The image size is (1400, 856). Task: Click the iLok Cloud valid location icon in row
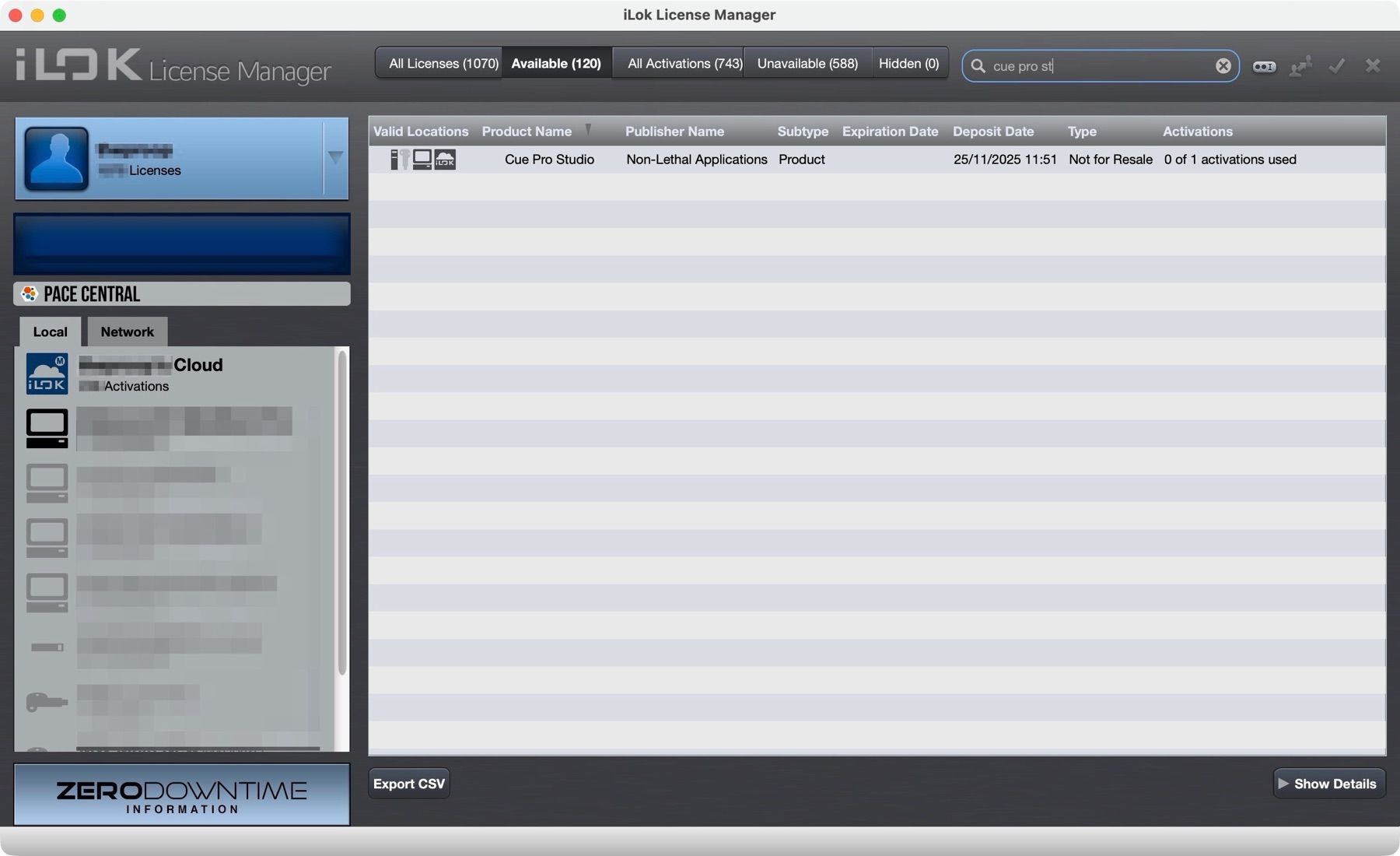(445, 160)
